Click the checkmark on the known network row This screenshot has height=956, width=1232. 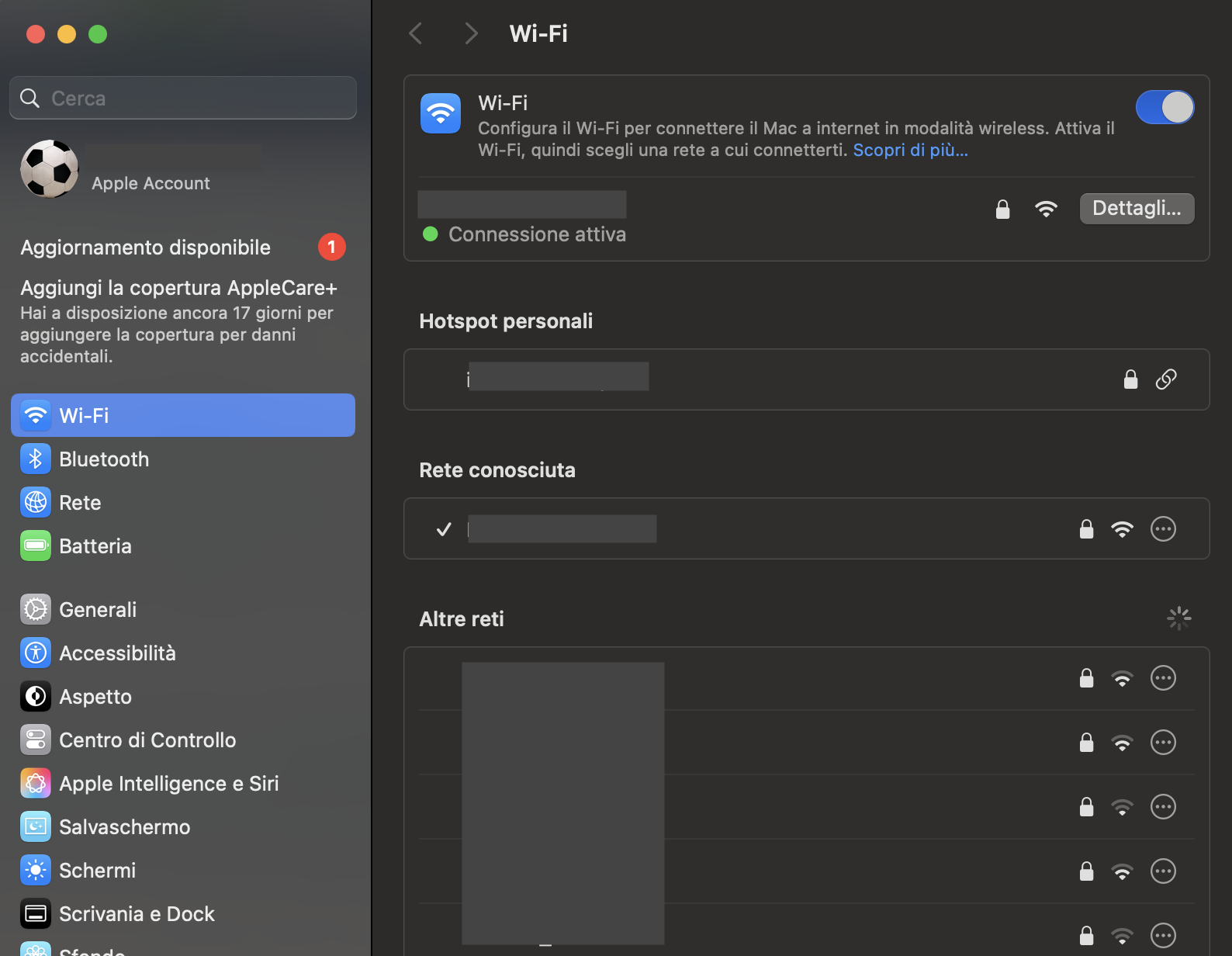[444, 529]
